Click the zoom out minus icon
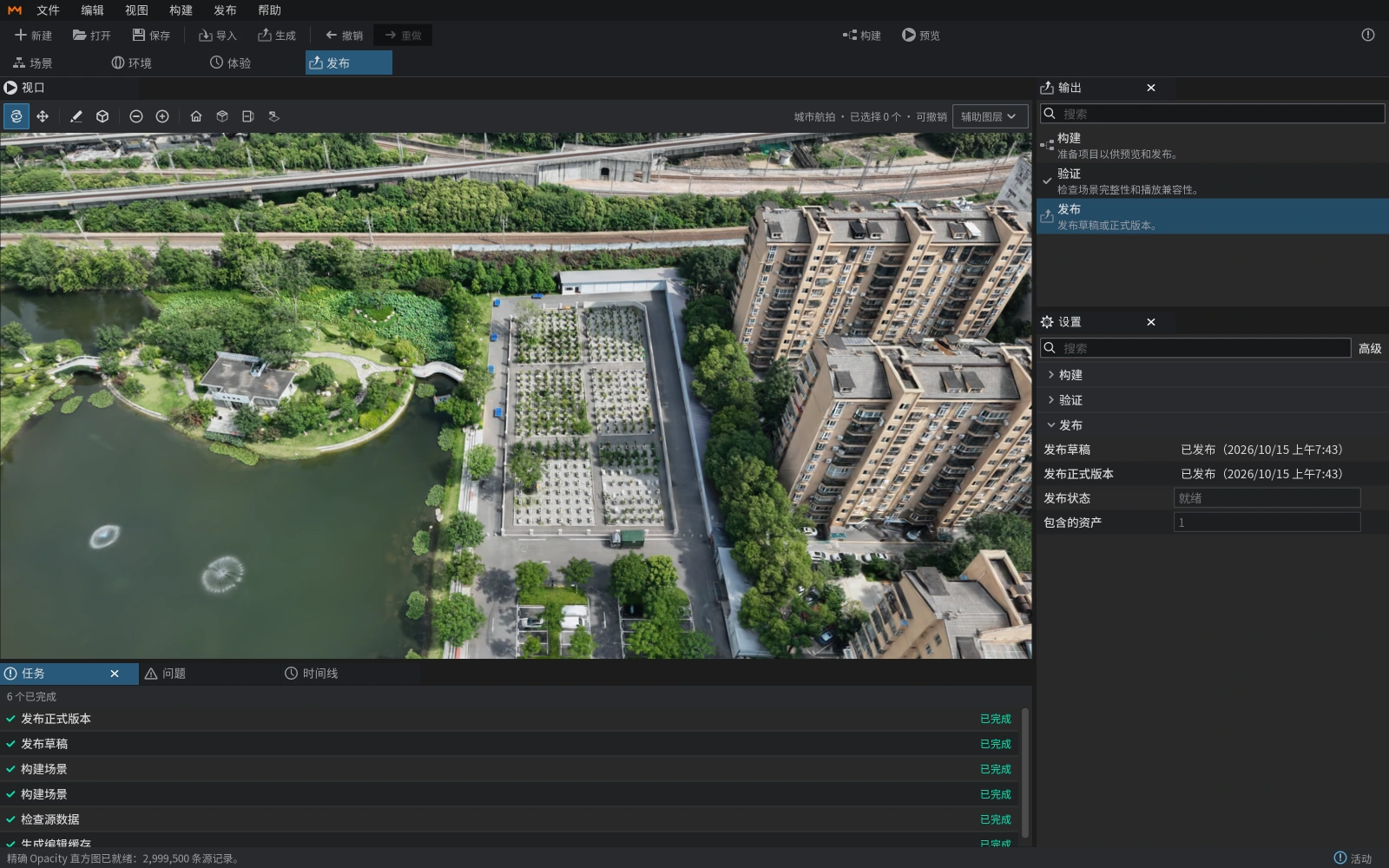Viewport: 1389px width, 868px height. [136, 116]
